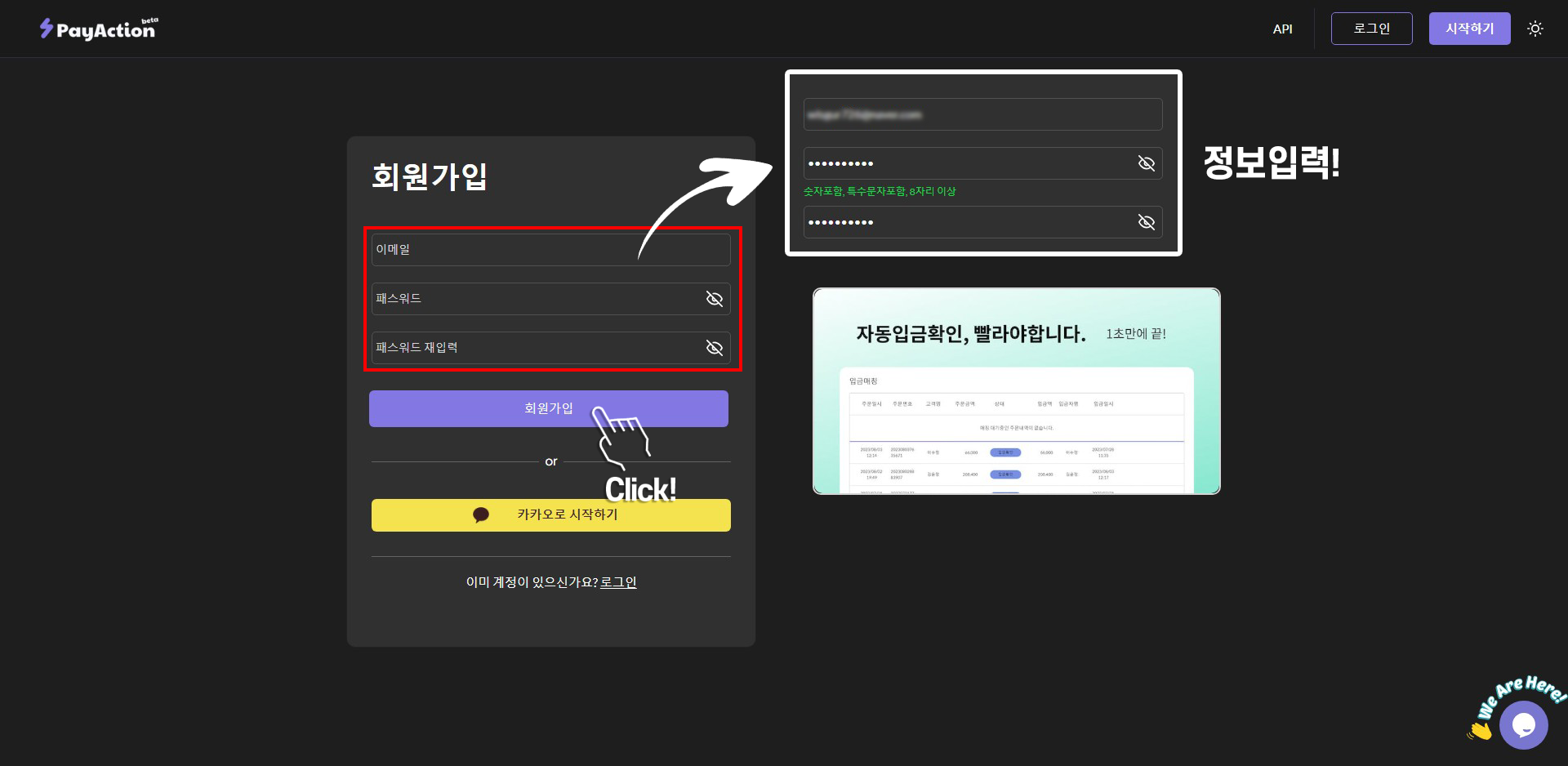Toggle visibility of 패스워드 field

pyautogui.click(x=715, y=299)
